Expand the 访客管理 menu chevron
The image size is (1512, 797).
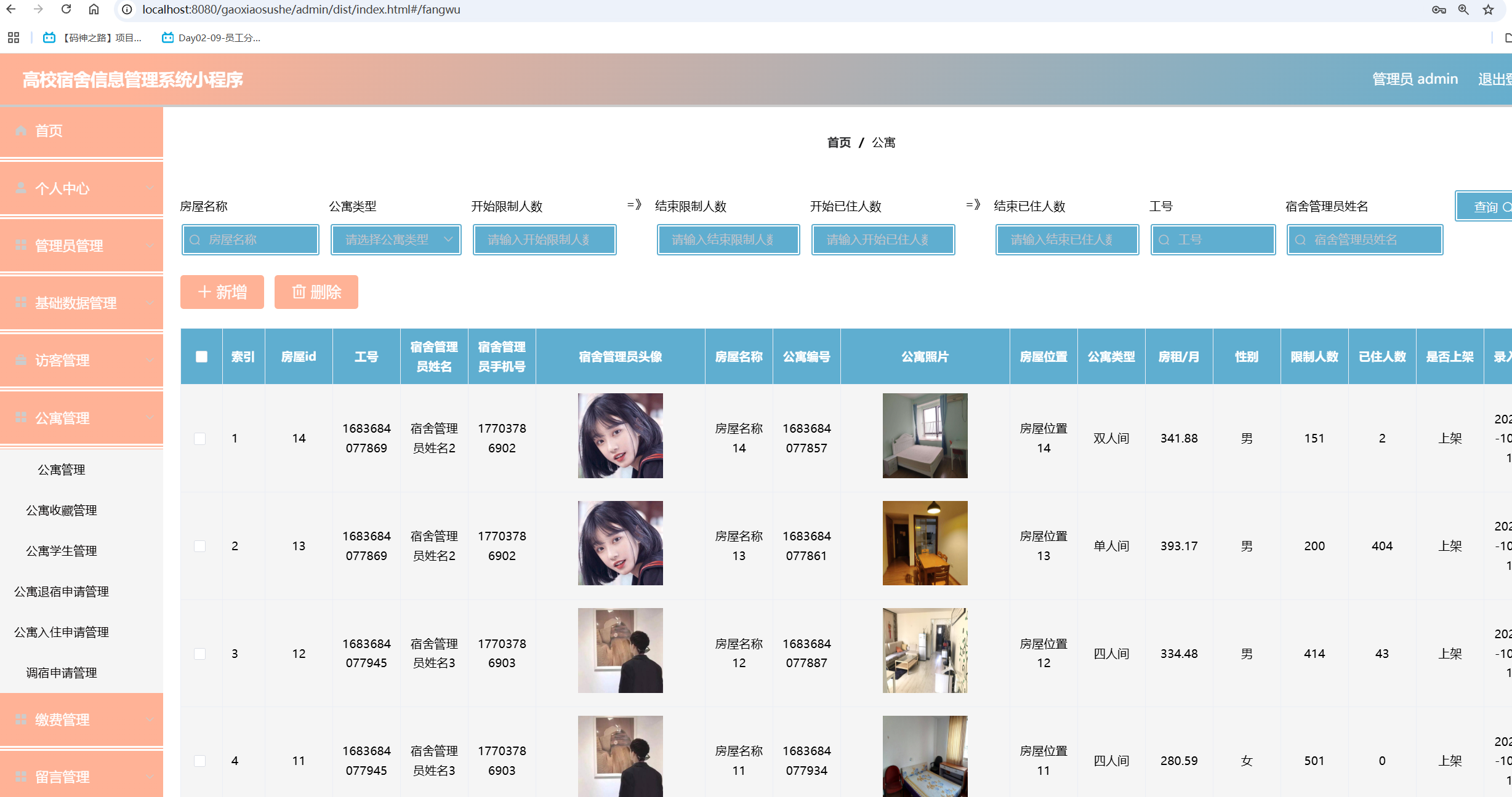tap(150, 360)
